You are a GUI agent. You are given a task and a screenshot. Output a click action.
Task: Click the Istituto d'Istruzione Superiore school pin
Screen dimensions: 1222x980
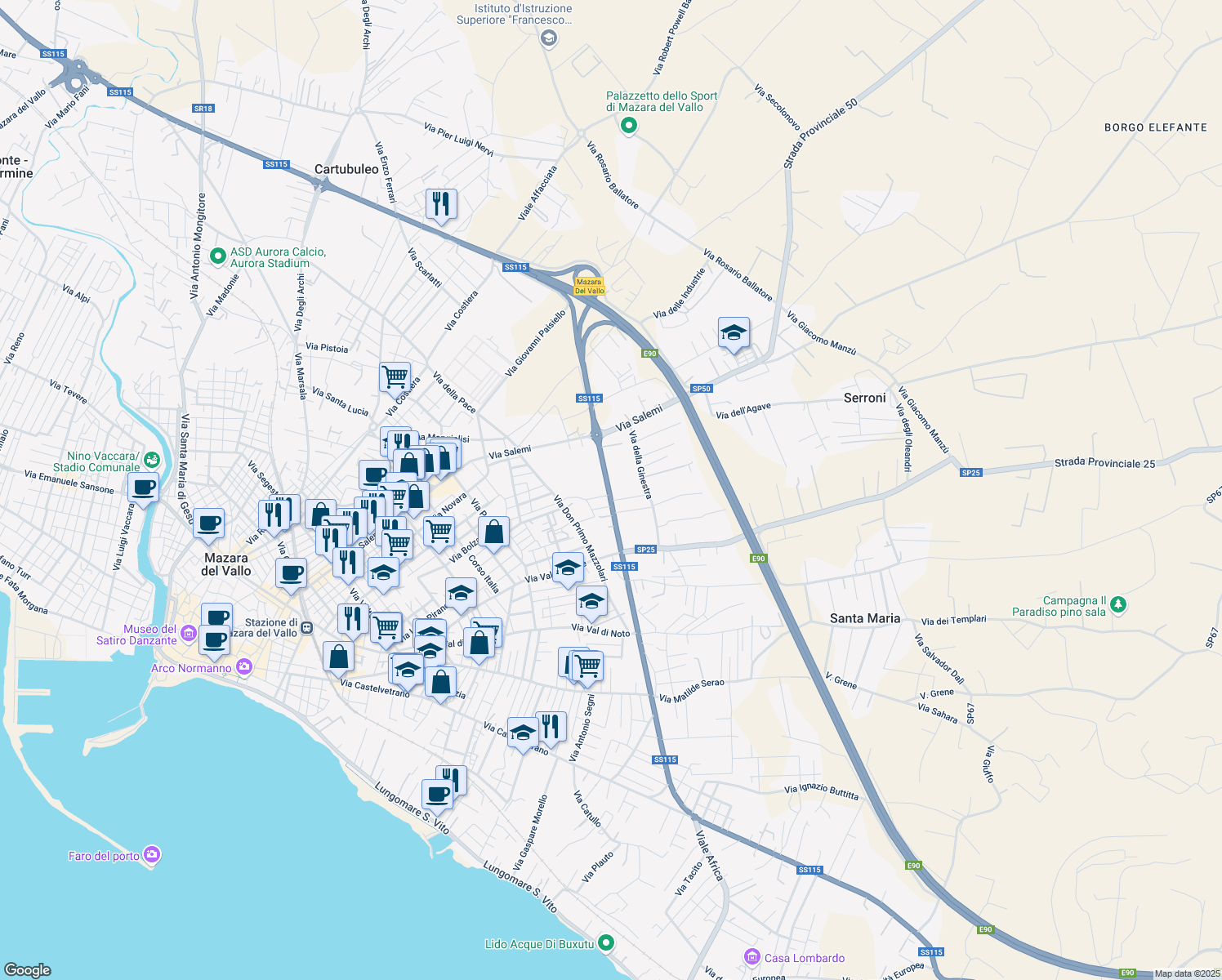coord(549,38)
